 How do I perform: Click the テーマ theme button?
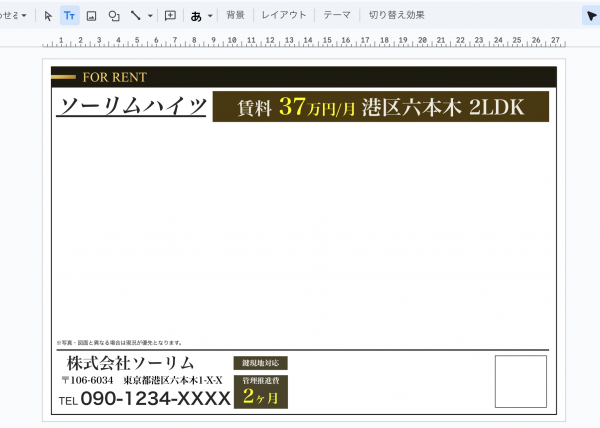coord(337,16)
